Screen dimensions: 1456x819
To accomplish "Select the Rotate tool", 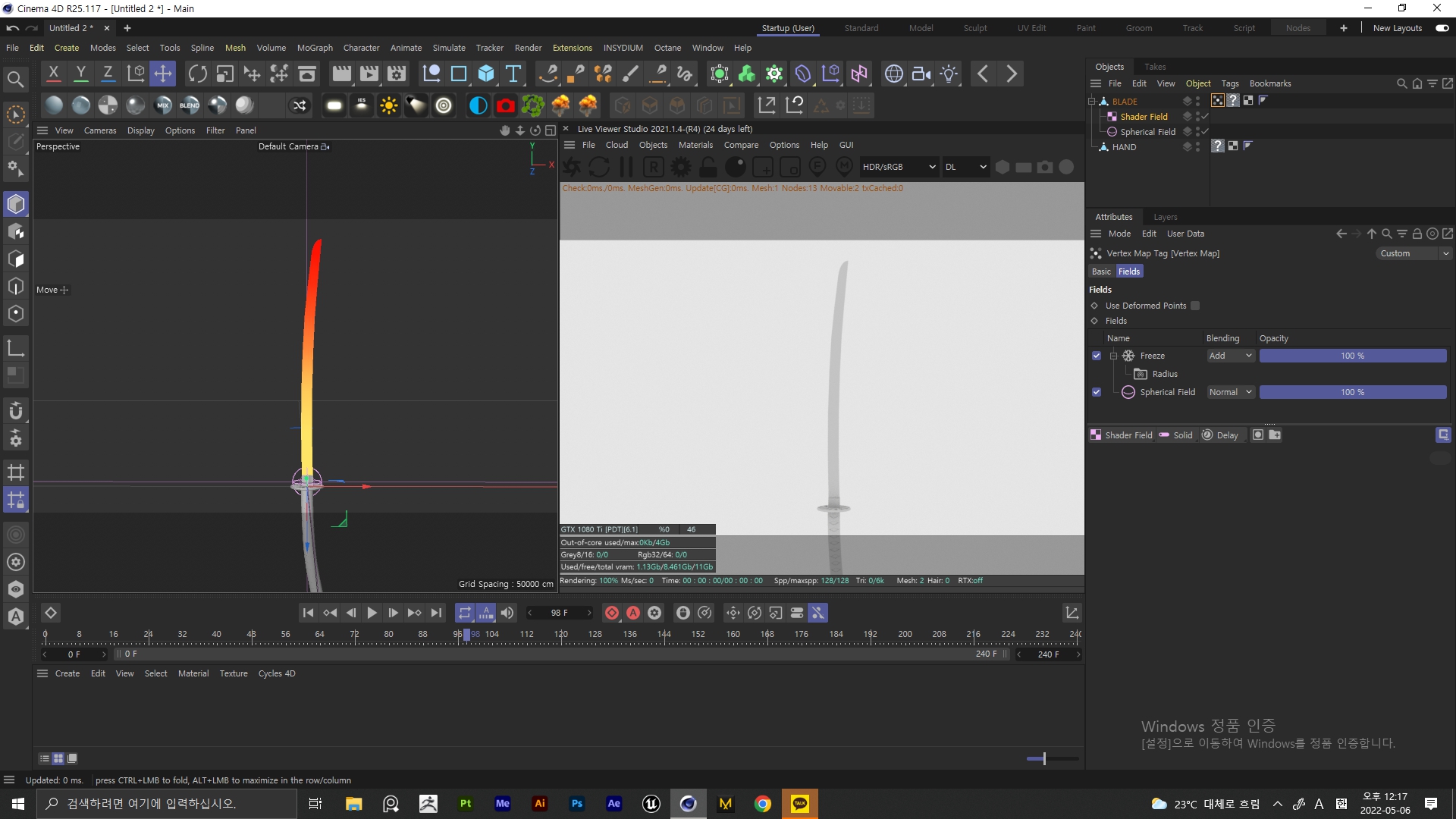I will [197, 73].
